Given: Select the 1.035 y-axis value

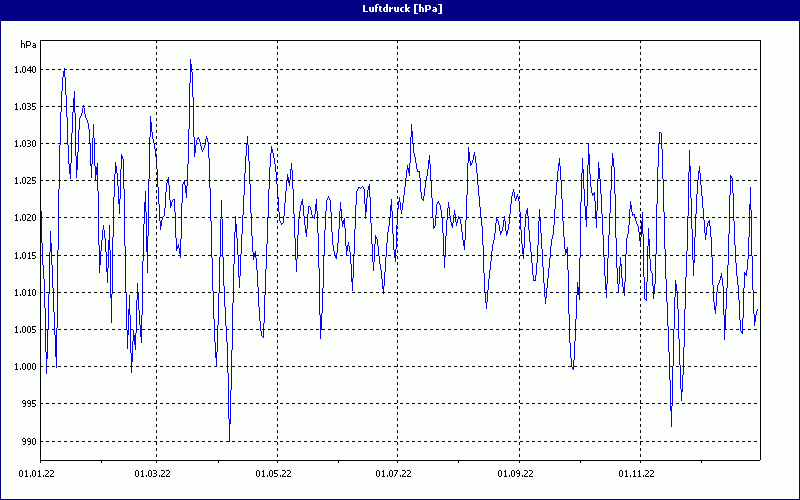Looking at the screenshot, I should [x=26, y=107].
